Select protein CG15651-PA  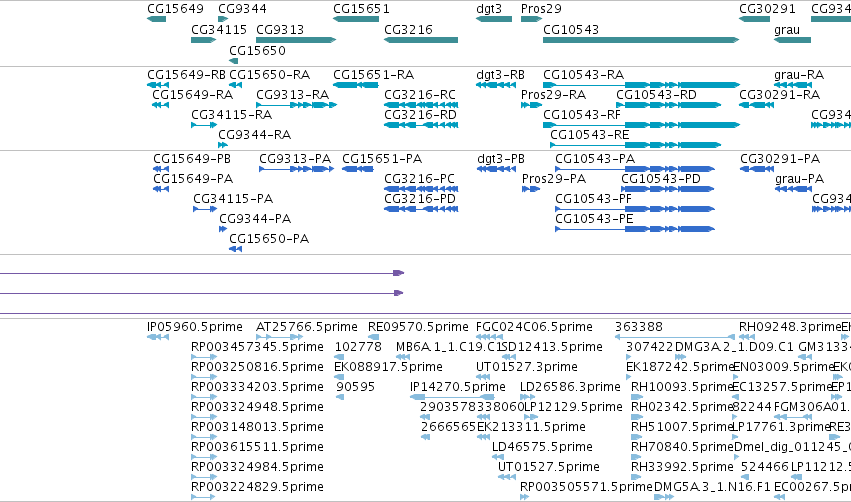(382, 159)
